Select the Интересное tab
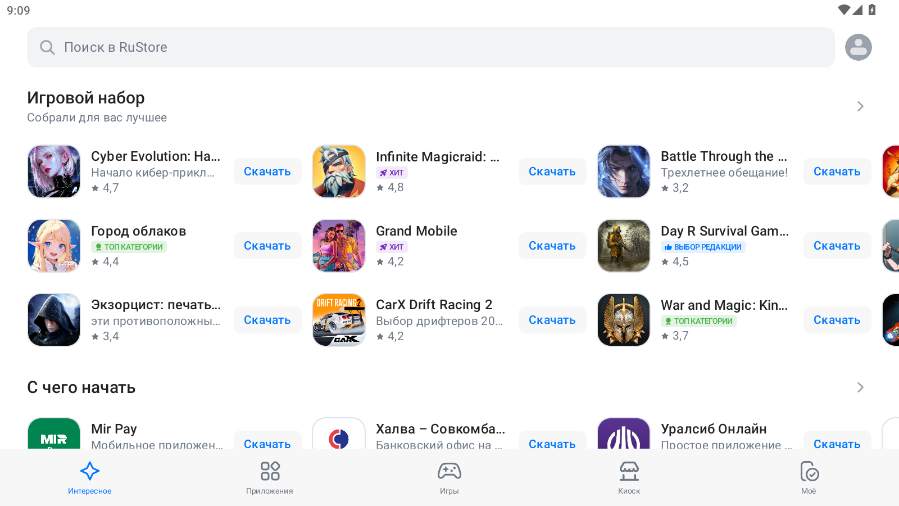 [90, 478]
